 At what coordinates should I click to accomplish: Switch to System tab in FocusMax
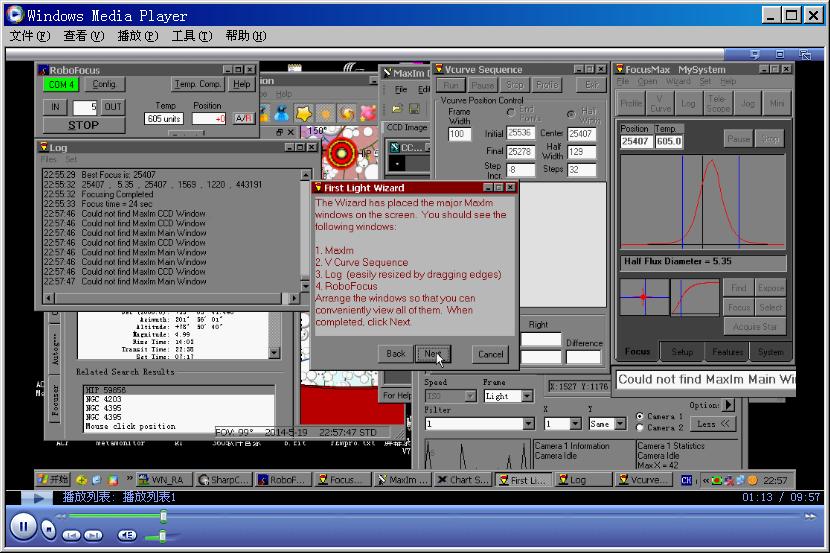click(x=770, y=352)
